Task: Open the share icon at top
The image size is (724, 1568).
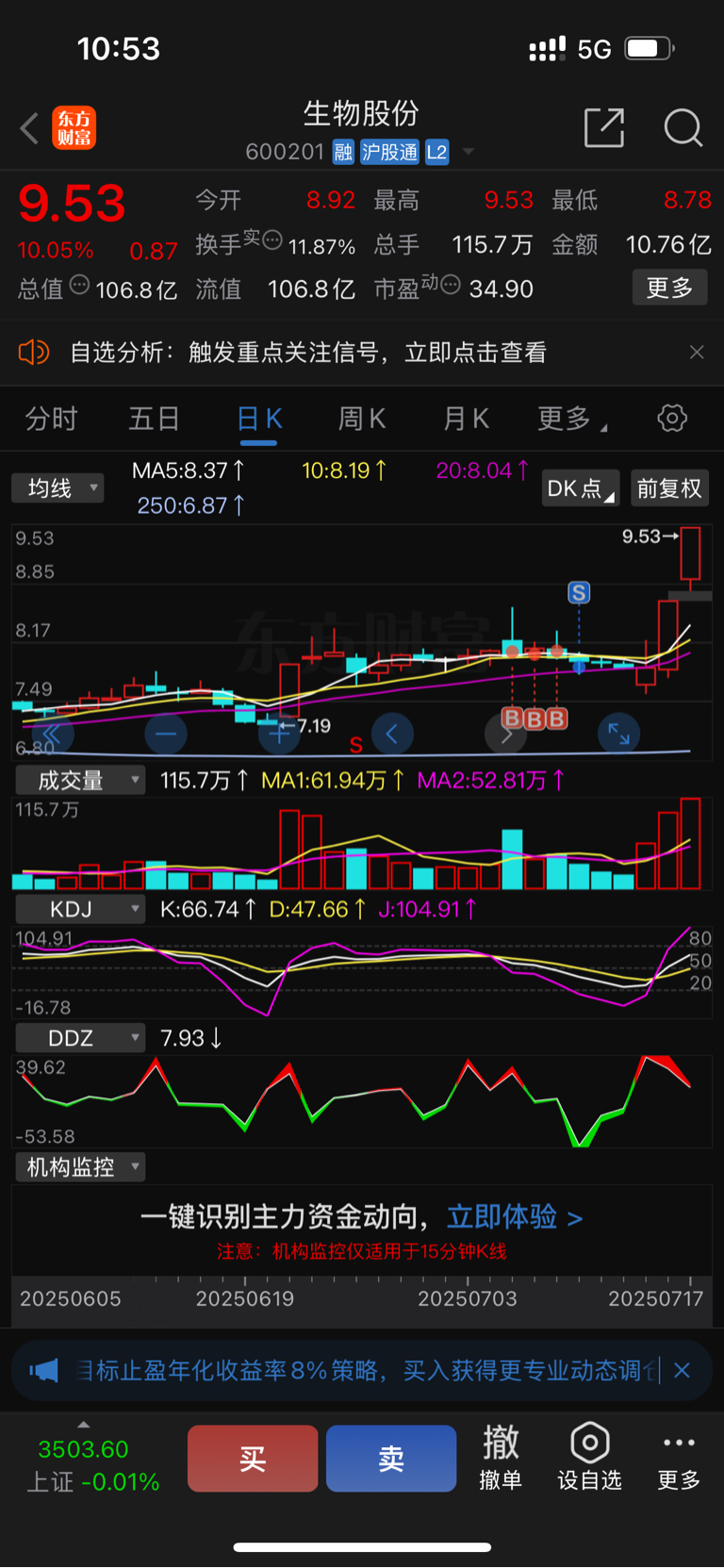Action: click(x=604, y=127)
